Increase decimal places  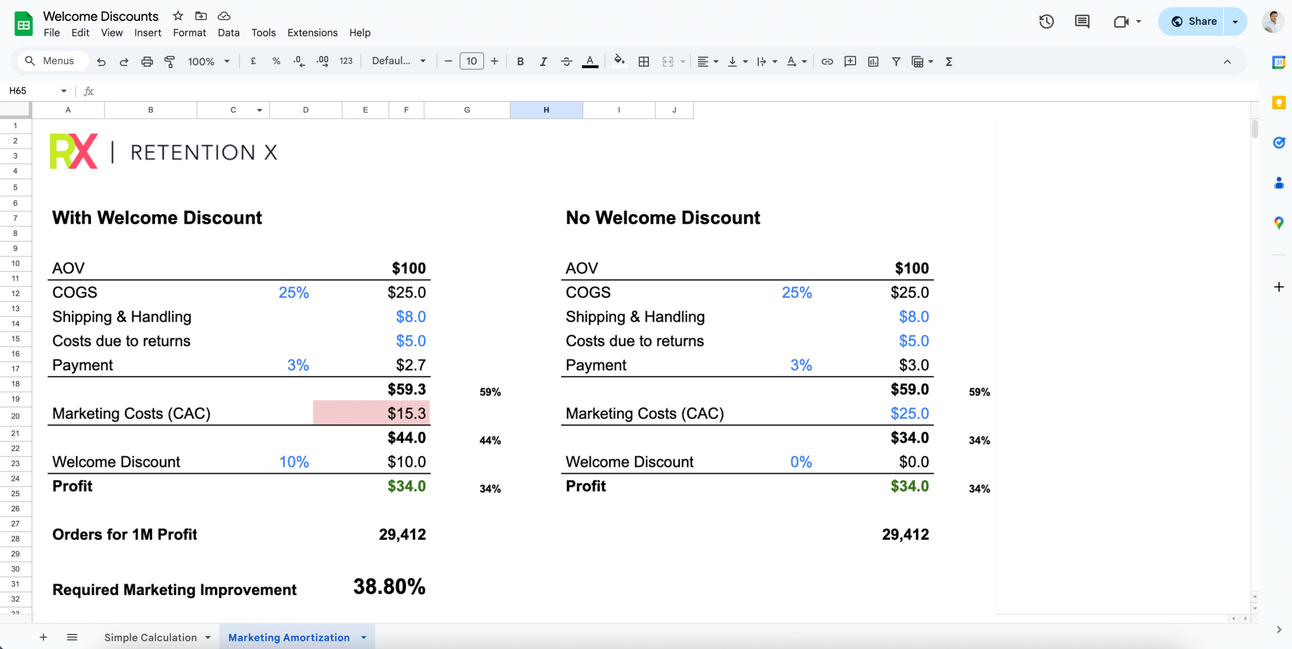pos(322,61)
